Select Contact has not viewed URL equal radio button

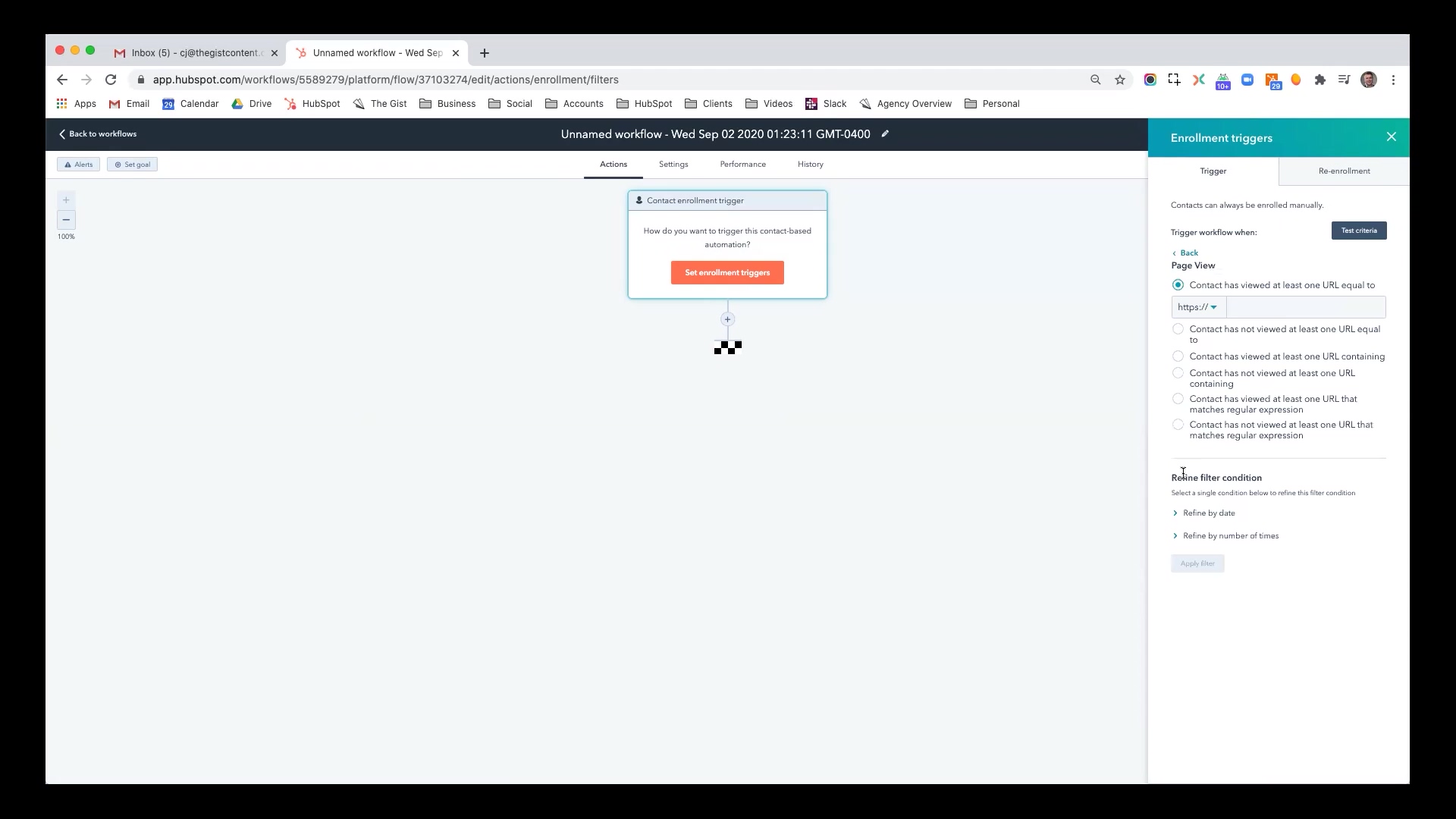pos(1178,329)
